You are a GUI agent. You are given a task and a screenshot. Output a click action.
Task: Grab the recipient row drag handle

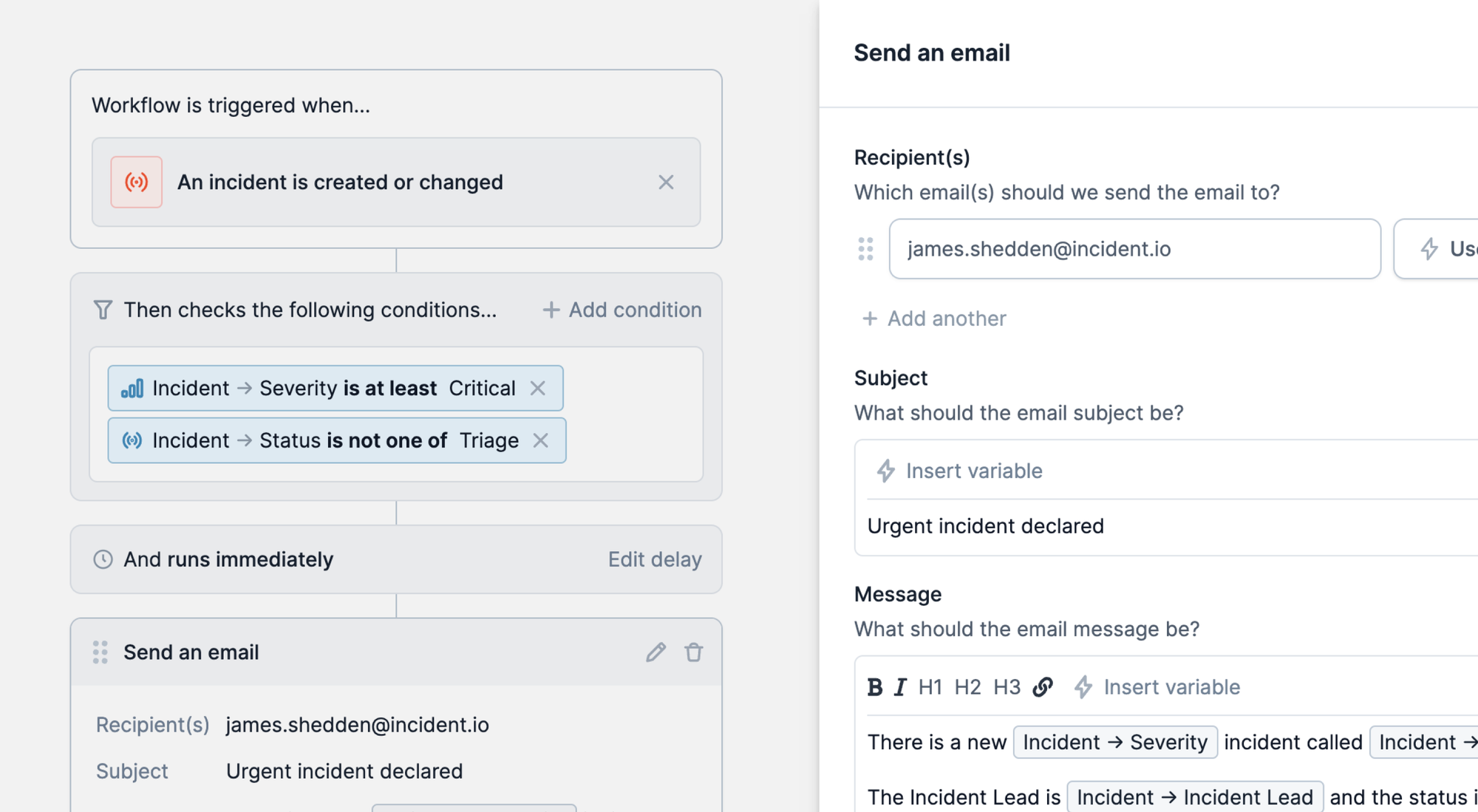click(866, 249)
